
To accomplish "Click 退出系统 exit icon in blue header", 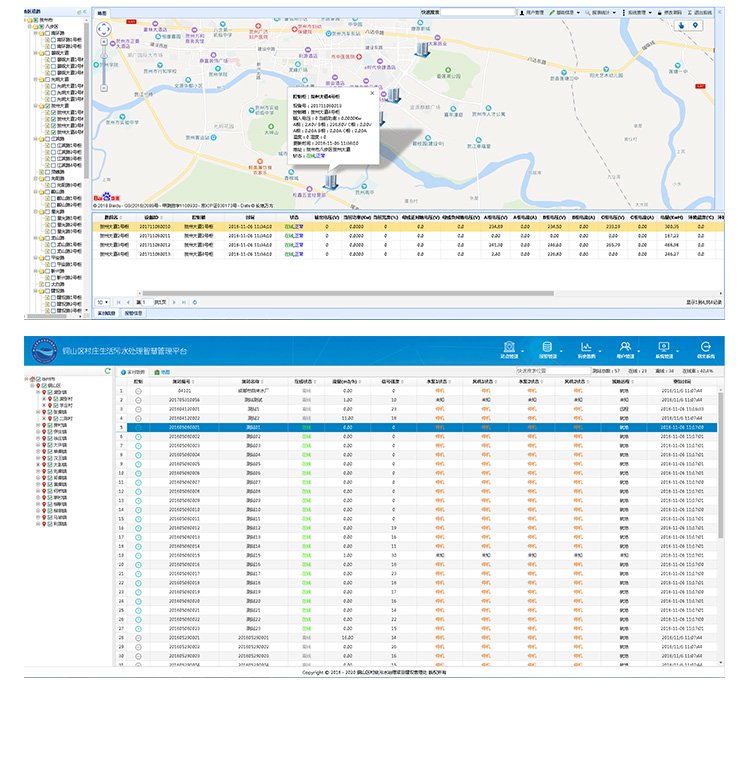I will tap(706, 349).
